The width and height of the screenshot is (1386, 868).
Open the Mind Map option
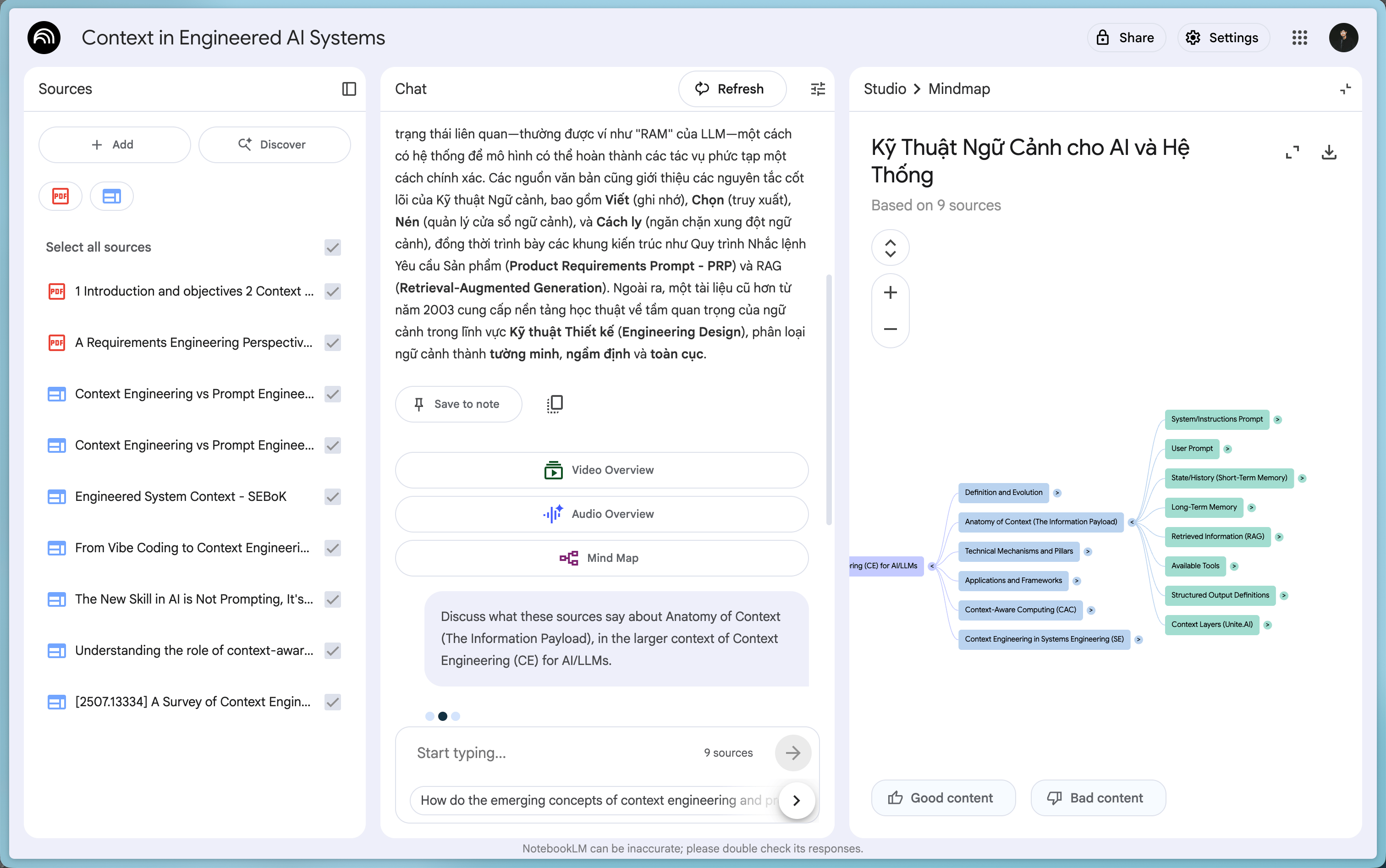pyautogui.click(x=601, y=558)
